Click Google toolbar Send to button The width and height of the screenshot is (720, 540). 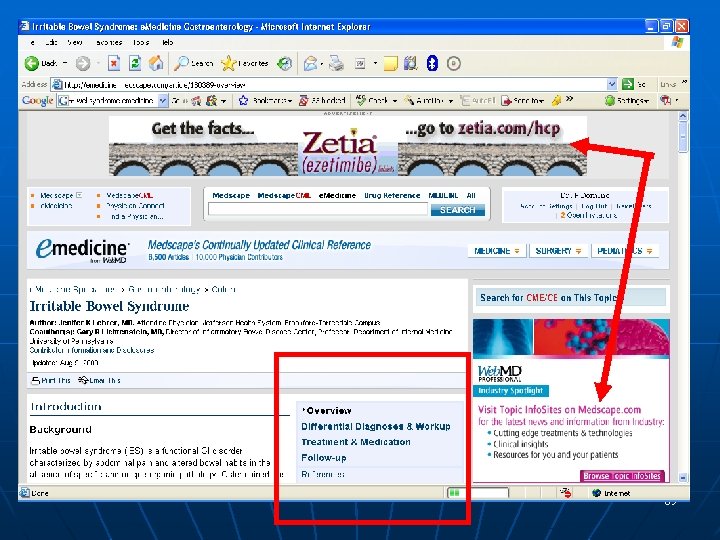pos(523,101)
